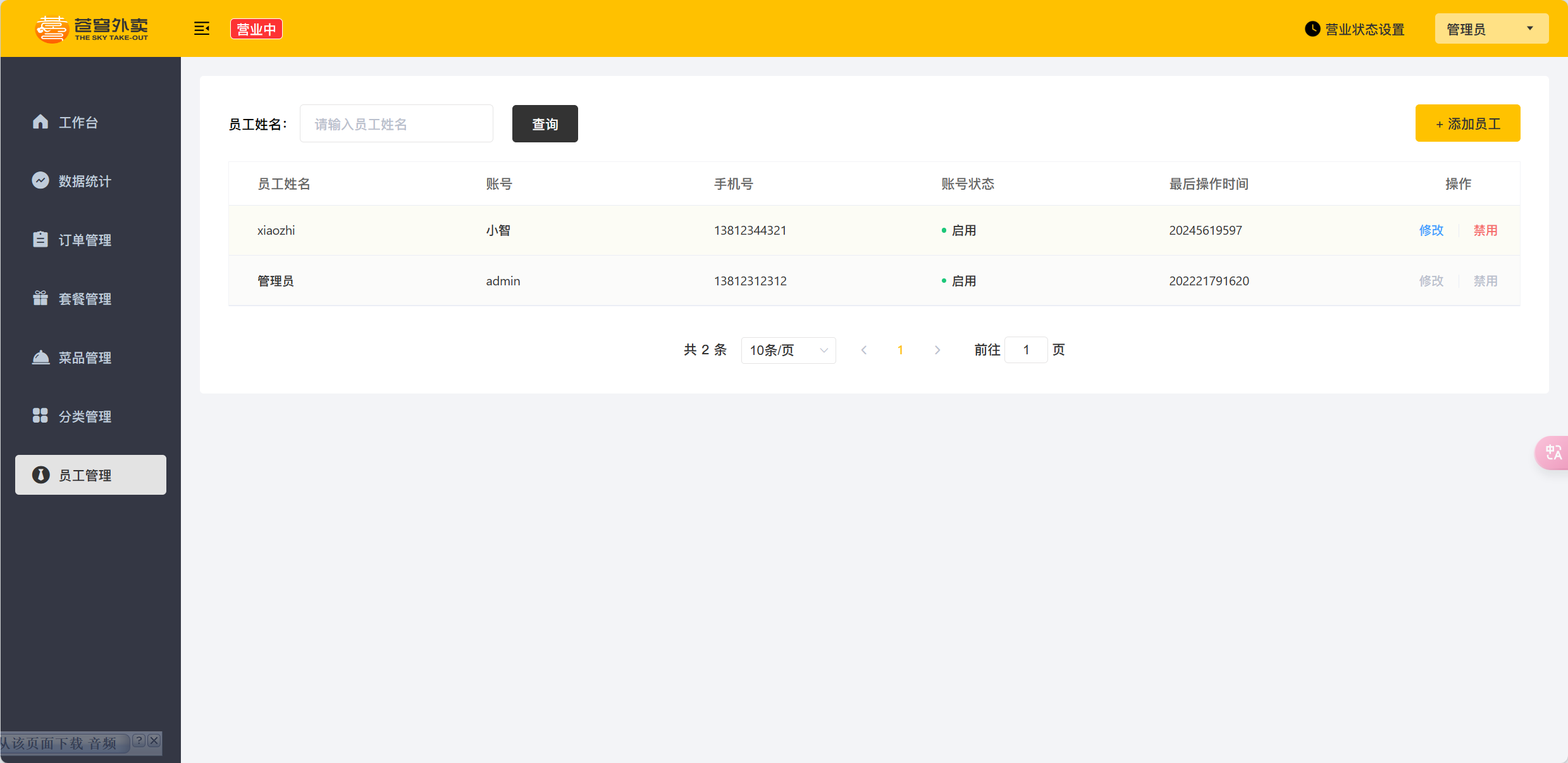Open 员工管理 menu item

pyautogui.click(x=90, y=475)
